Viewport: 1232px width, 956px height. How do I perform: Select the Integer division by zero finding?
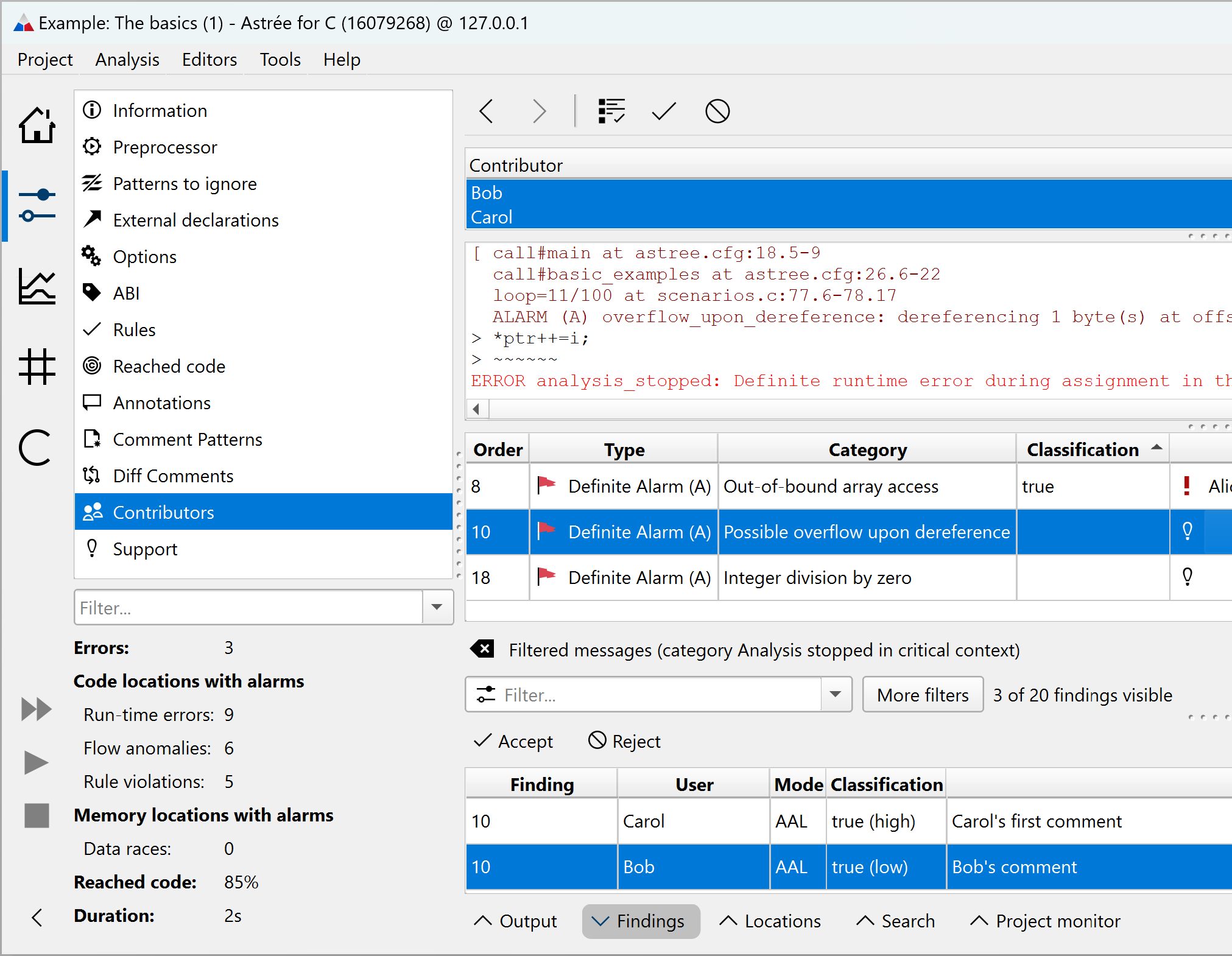coord(849,577)
